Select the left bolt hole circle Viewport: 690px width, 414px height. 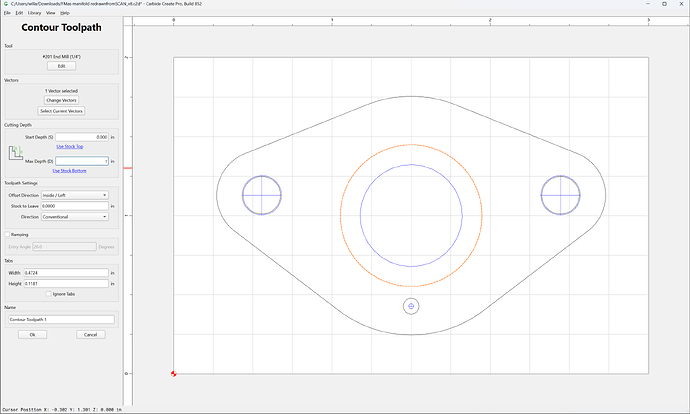262,195
